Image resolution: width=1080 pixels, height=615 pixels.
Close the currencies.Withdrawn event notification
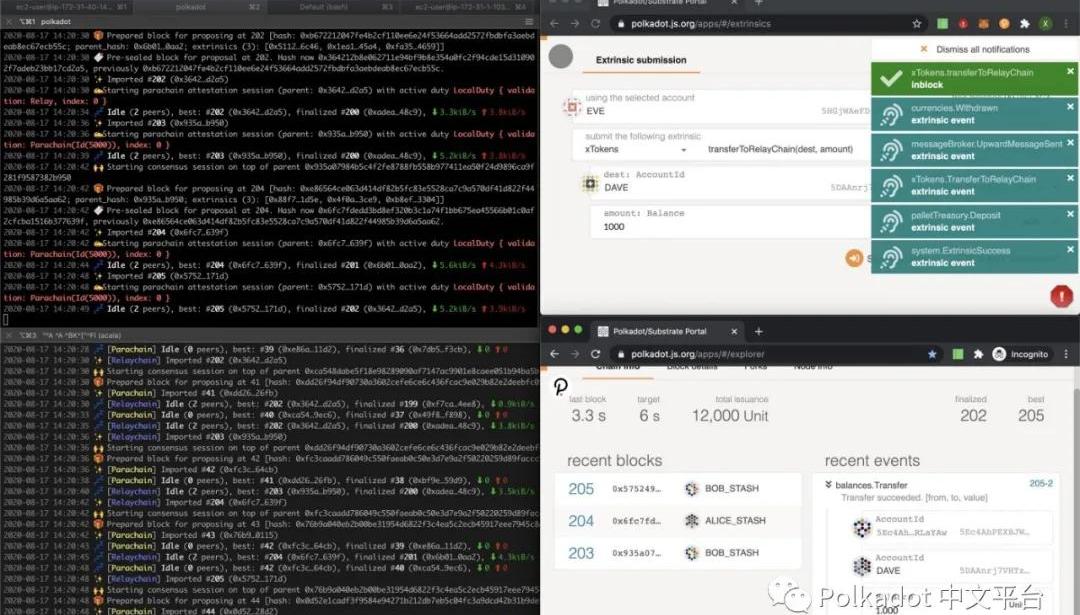pyautogui.click(x=1070, y=107)
